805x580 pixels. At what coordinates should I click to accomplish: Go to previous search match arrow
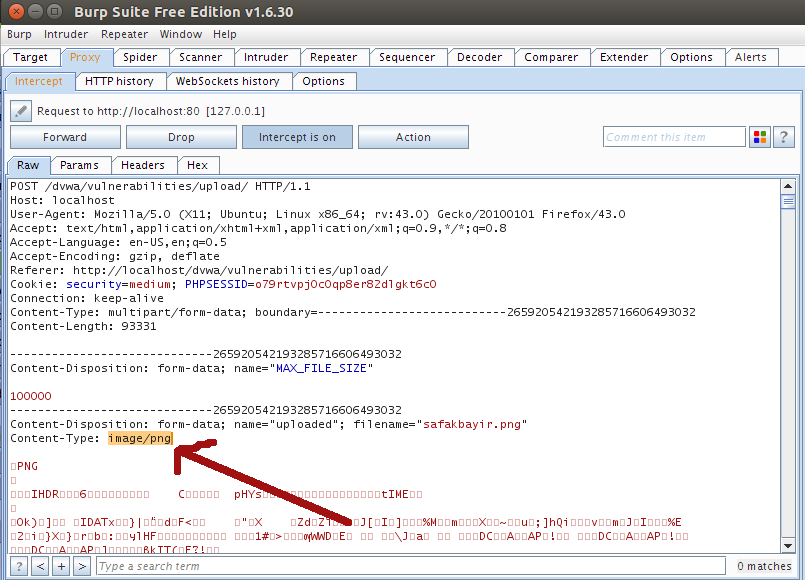click(x=41, y=566)
